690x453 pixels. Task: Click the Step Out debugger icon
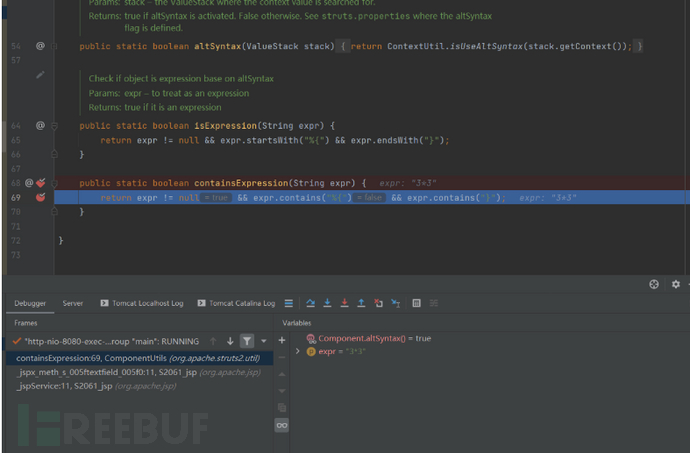(x=361, y=303)
